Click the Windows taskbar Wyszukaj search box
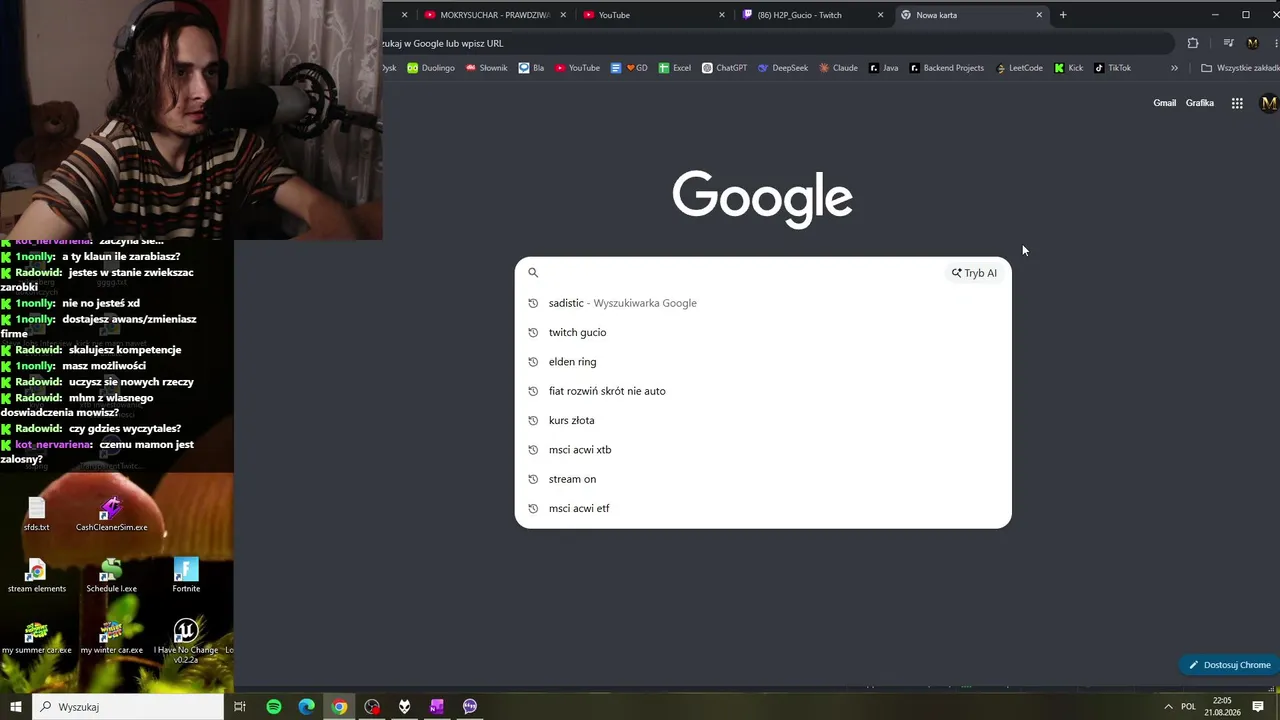The width and height of the screenshot is (1280, 720). click(128, 707)
